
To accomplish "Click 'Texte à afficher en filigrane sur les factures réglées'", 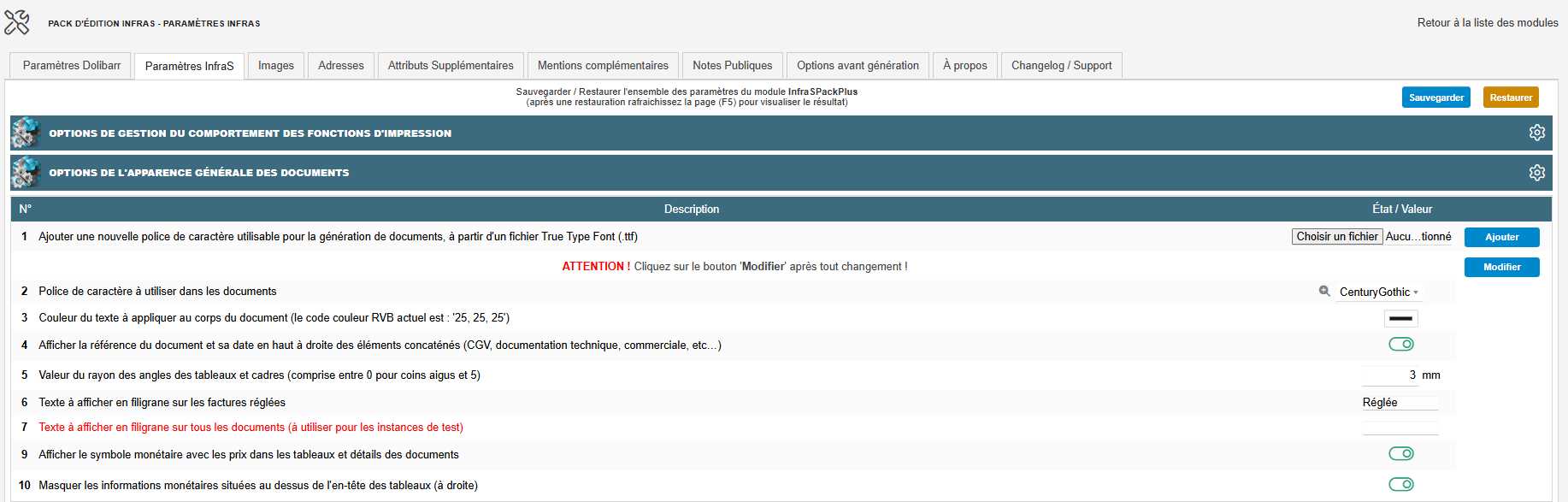I will point(162,402).
